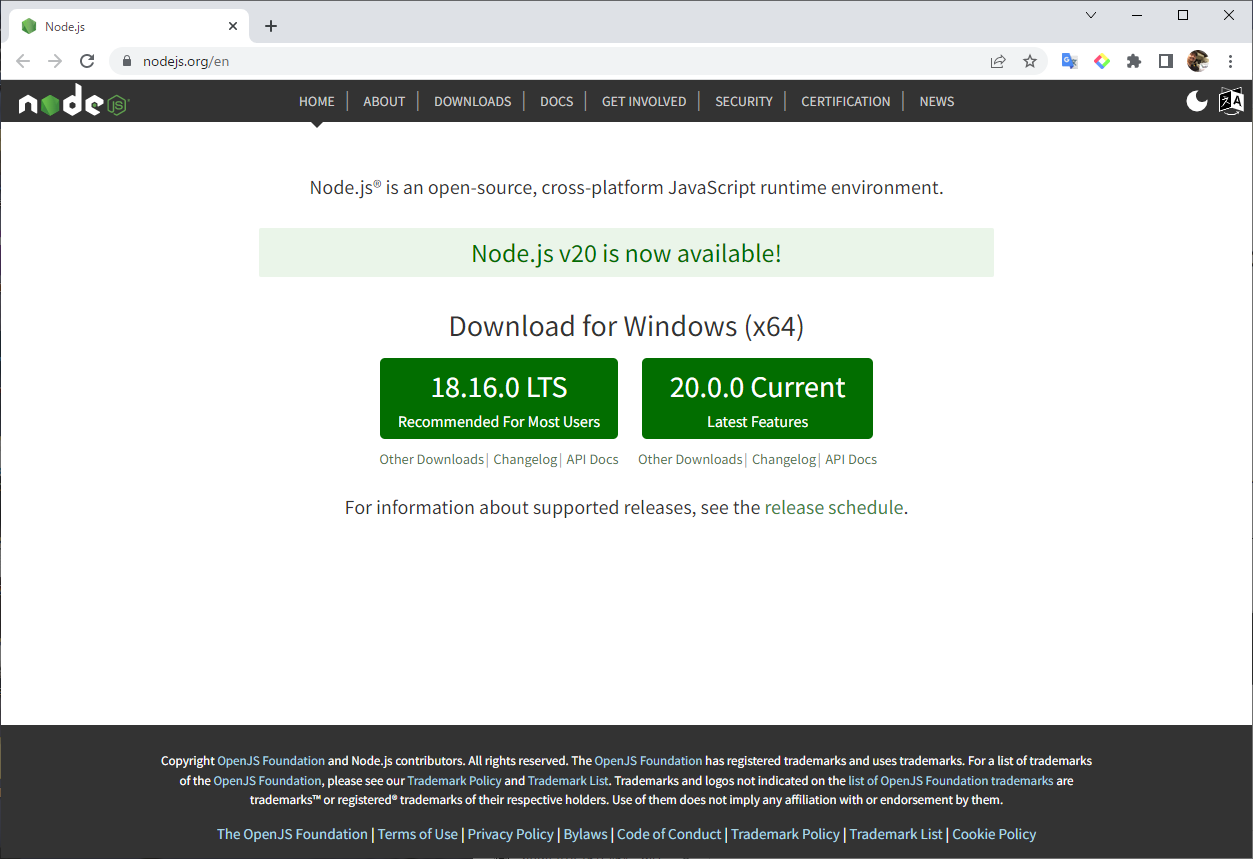Download the 20.0.0 Current version
Viewport: 1253px width, 859px height.
coord(757,398)
